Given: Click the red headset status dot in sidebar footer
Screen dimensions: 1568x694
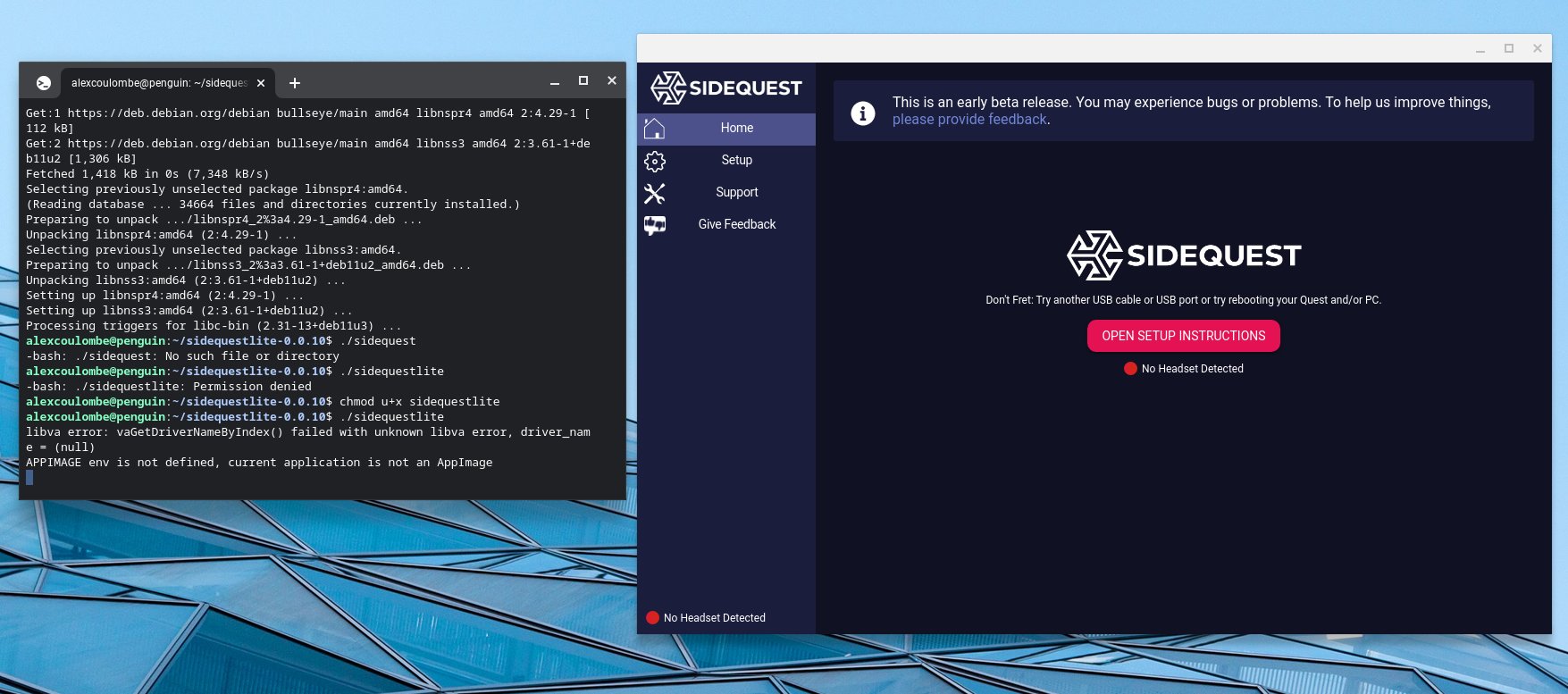Looking at the screenshot, I should (x=652, y=618).
